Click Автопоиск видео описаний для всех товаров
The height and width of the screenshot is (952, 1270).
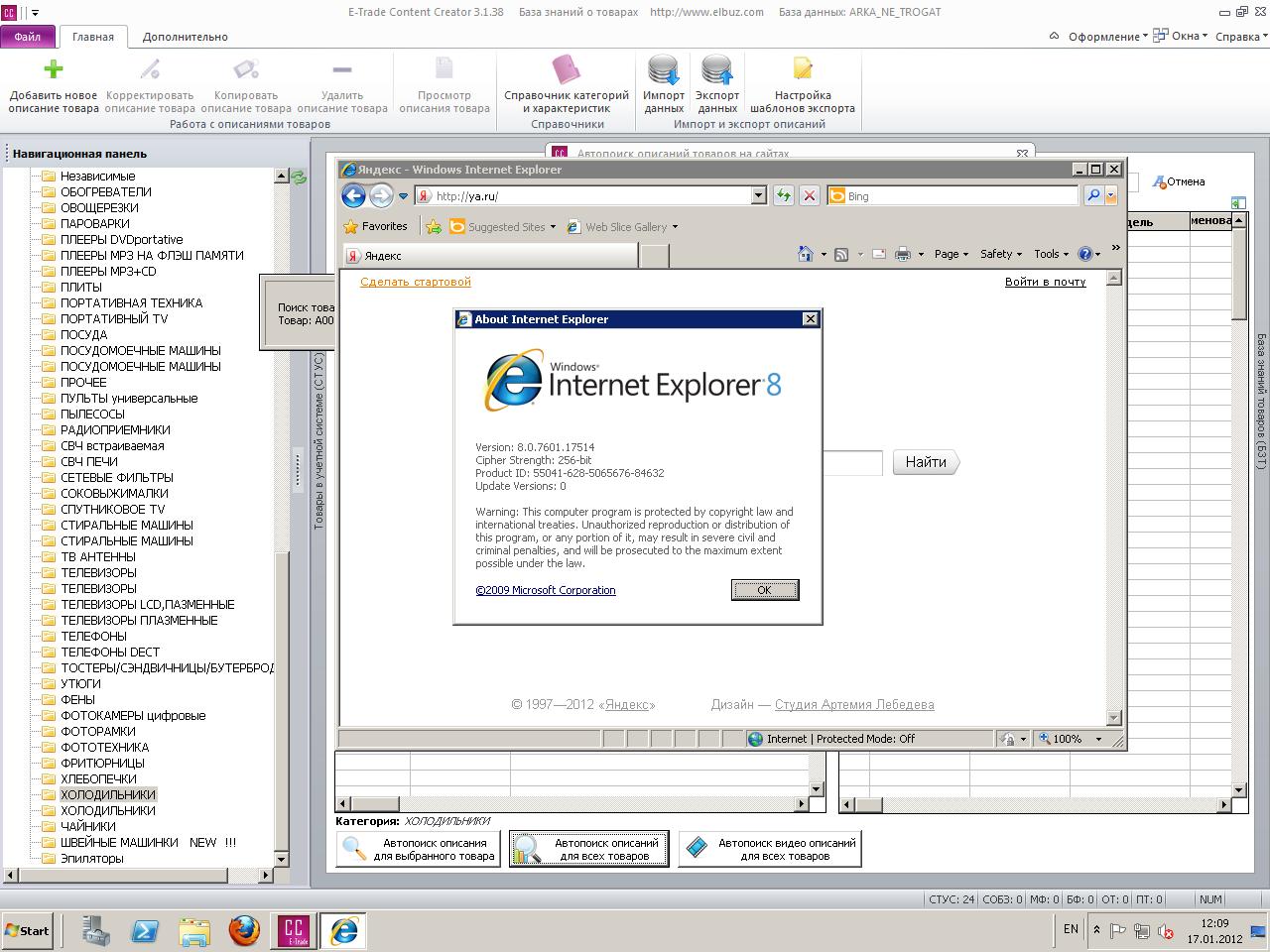(x=770, y=849)
